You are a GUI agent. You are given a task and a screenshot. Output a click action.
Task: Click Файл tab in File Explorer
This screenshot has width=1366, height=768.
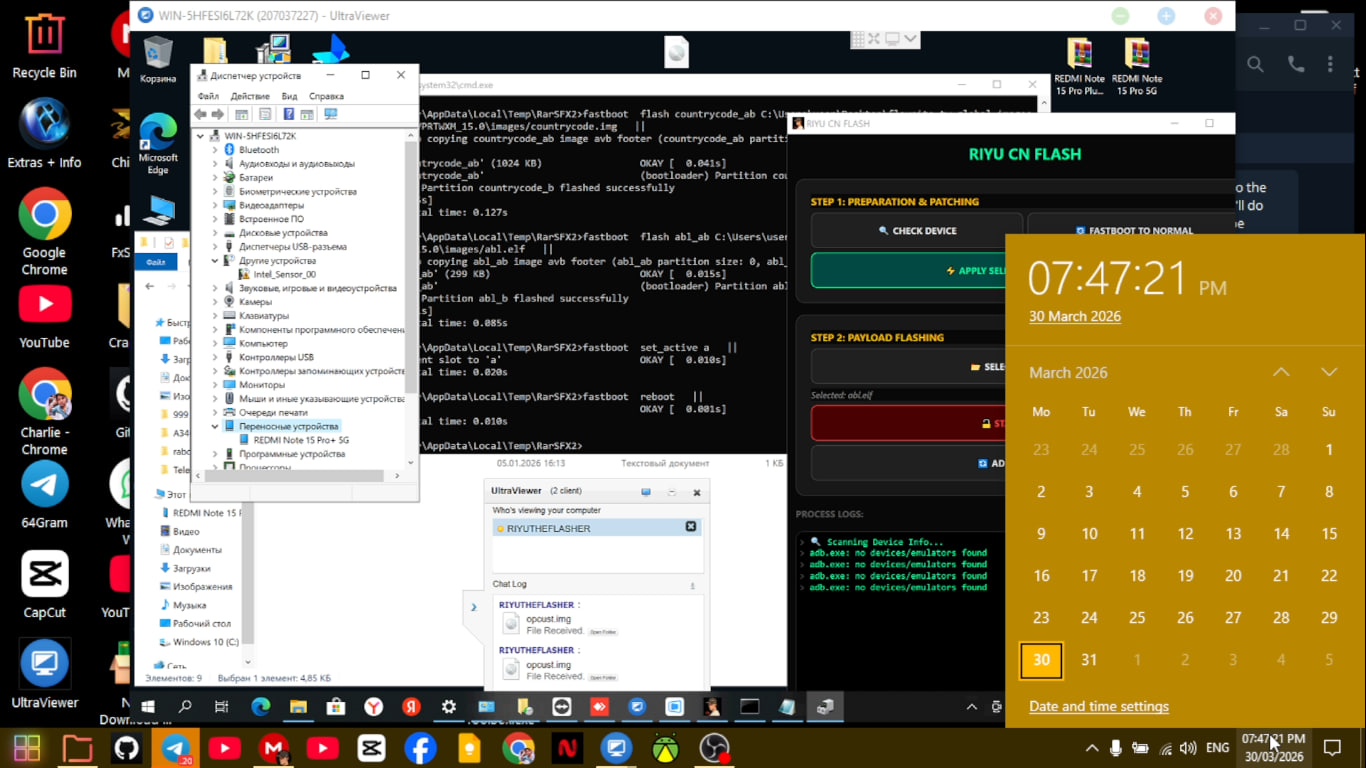coord(156,262)
